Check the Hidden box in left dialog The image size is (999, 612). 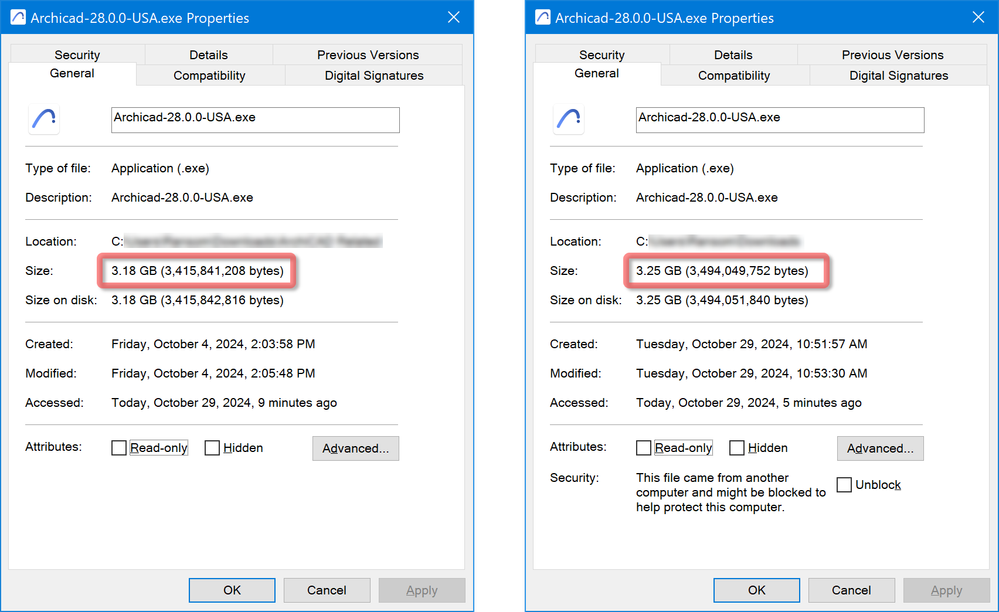pos(212,448)
